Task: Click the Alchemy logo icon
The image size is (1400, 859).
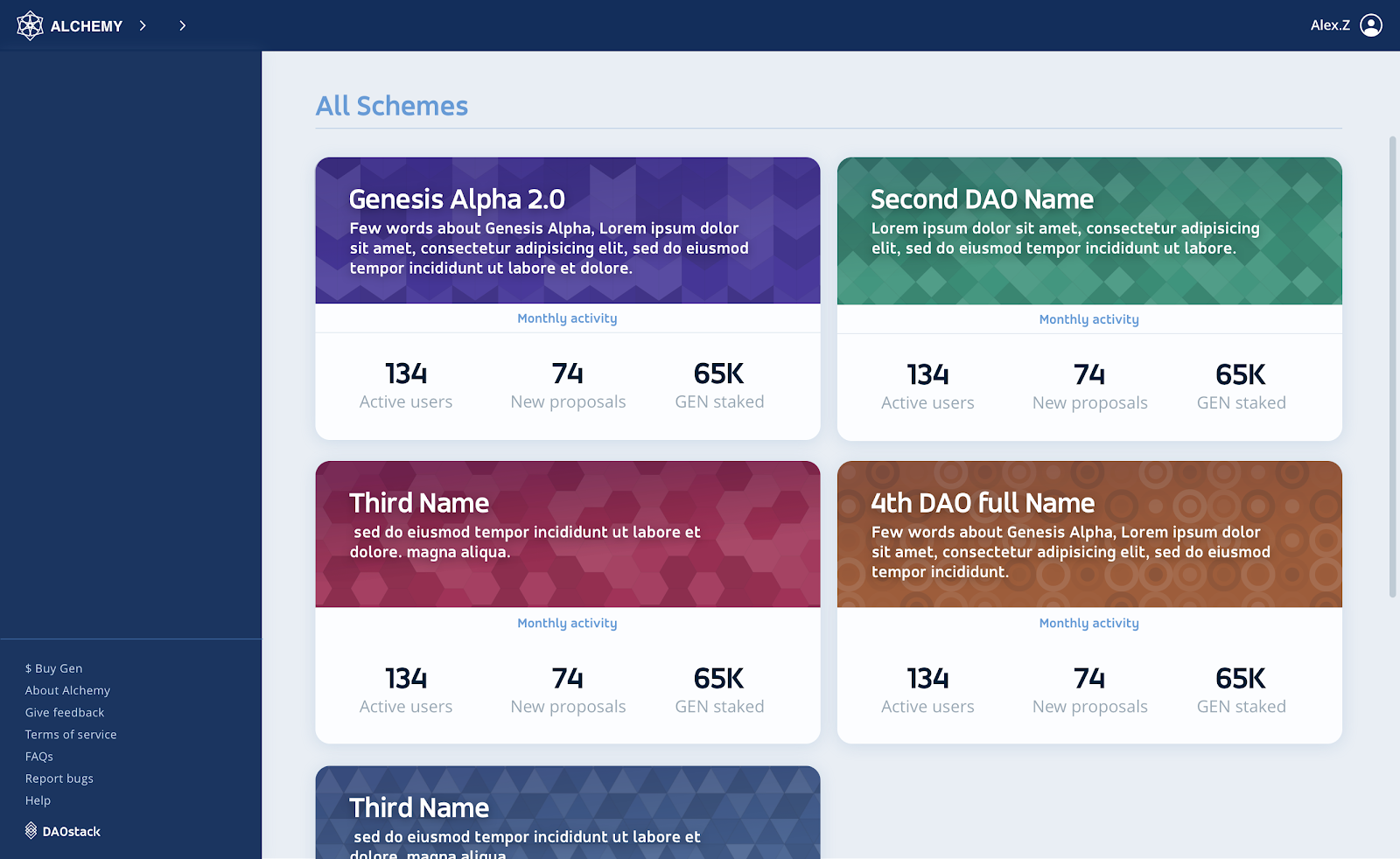Action: 30,25
